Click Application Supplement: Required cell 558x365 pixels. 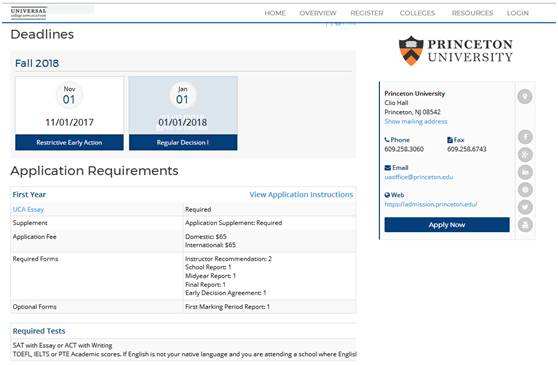click(233, 223)
